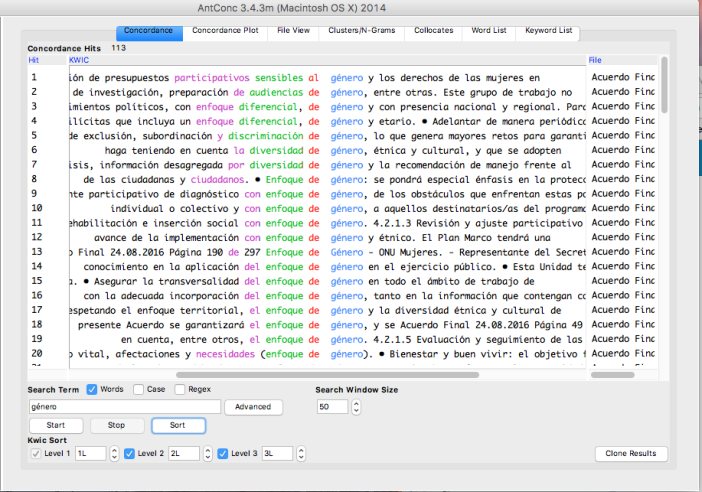Open the File View tab

click(x=292, y=31)
